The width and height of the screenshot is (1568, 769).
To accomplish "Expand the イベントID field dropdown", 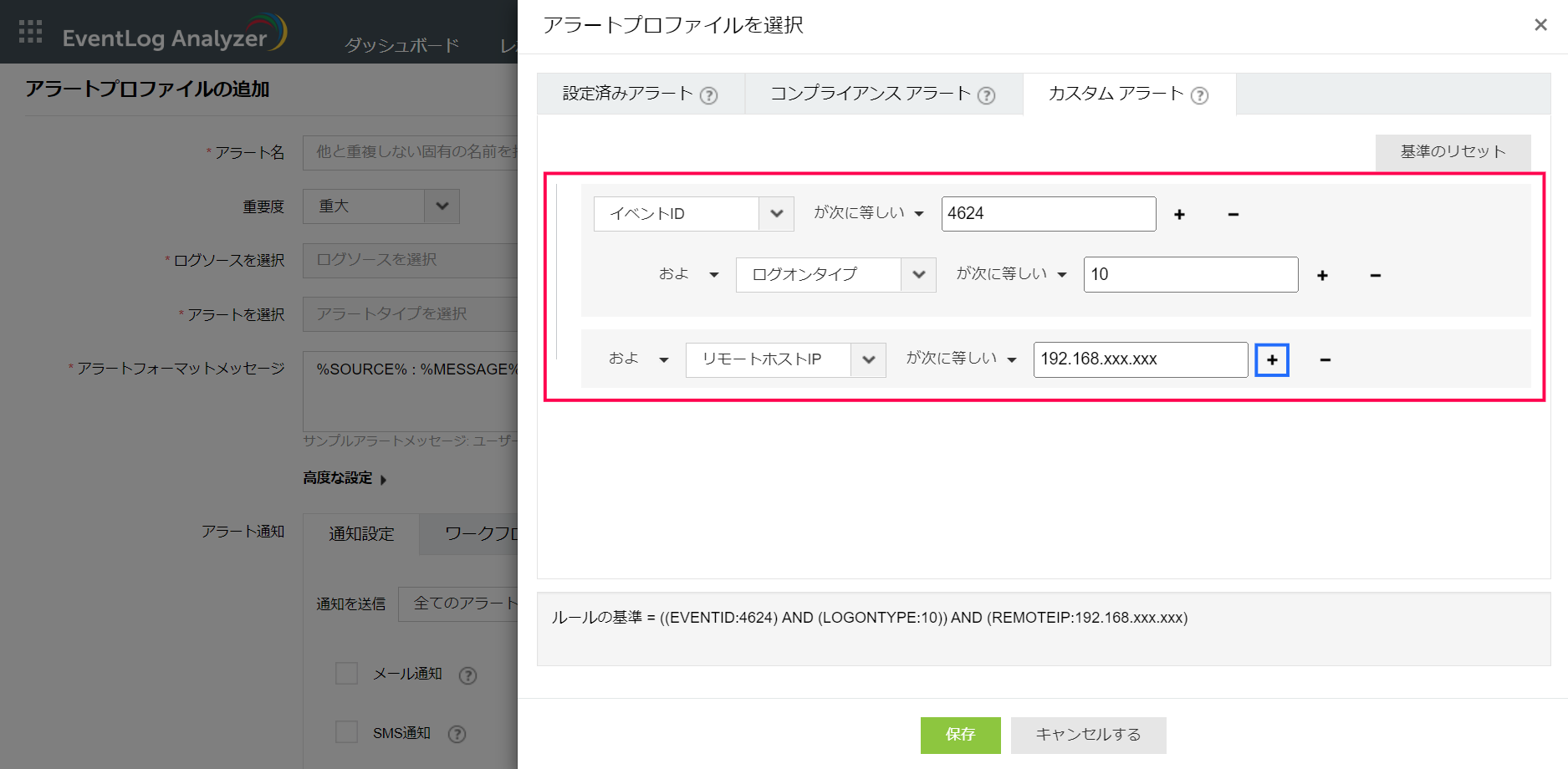I will click(x=776, y=214).
